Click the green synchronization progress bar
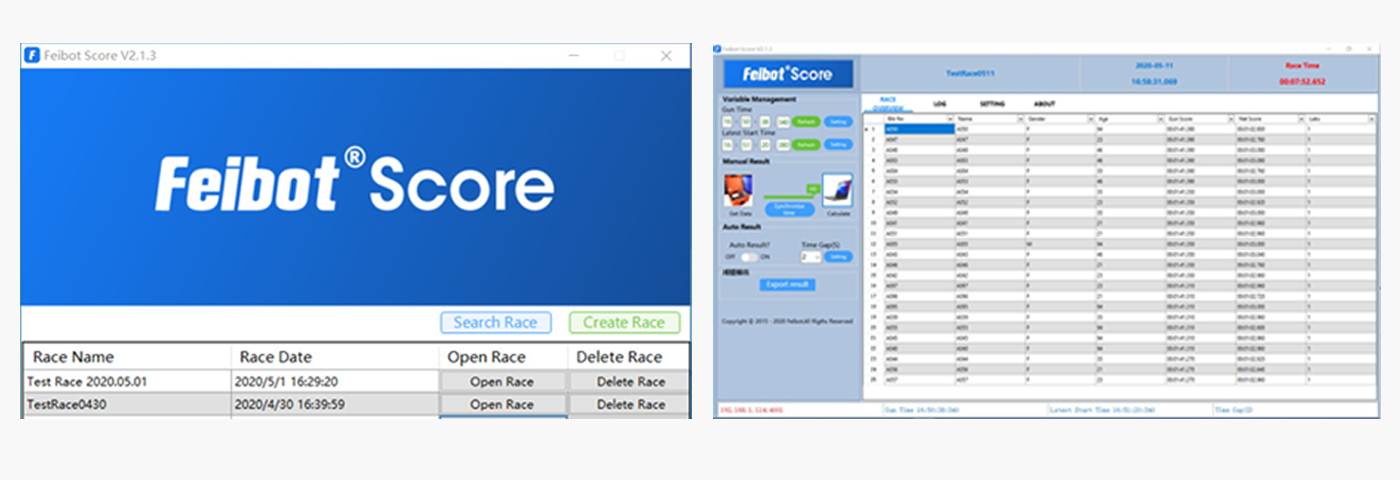Image resolution: width=1400 pixels, height=480 pixels. click(x=788, y=196)
